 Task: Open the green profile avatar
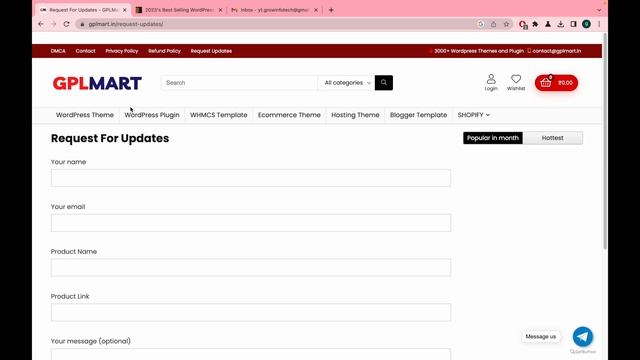(586, 24)
